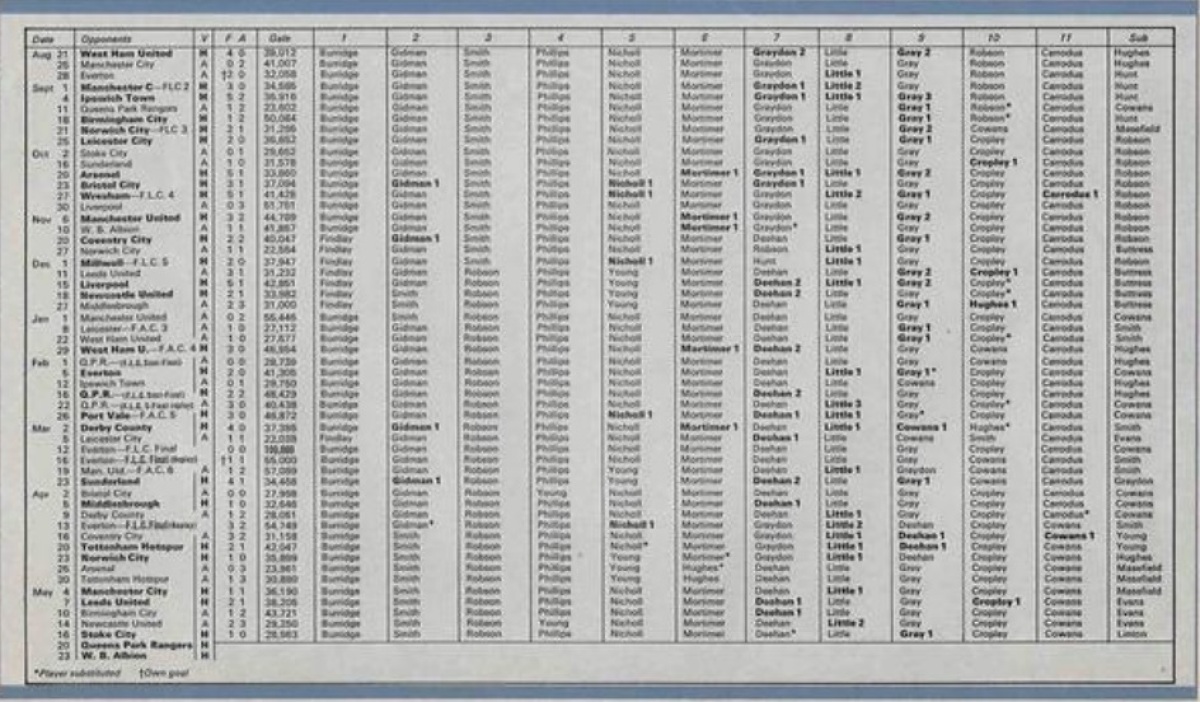Click the Date column header

[44, 38]
